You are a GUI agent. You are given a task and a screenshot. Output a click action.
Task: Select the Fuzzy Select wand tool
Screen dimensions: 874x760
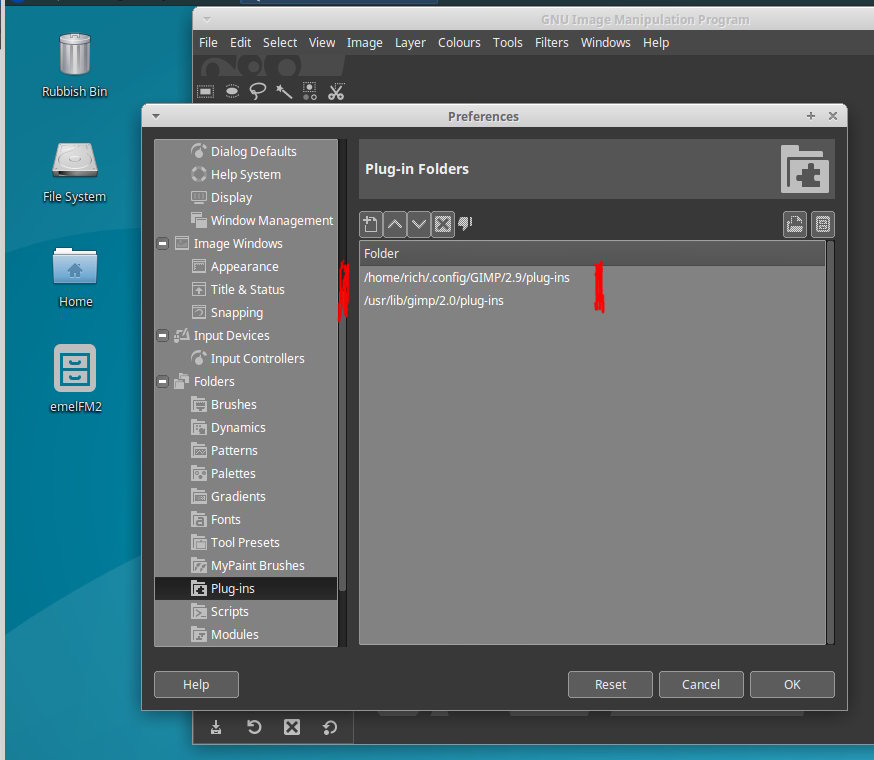(x=284, y=92)
